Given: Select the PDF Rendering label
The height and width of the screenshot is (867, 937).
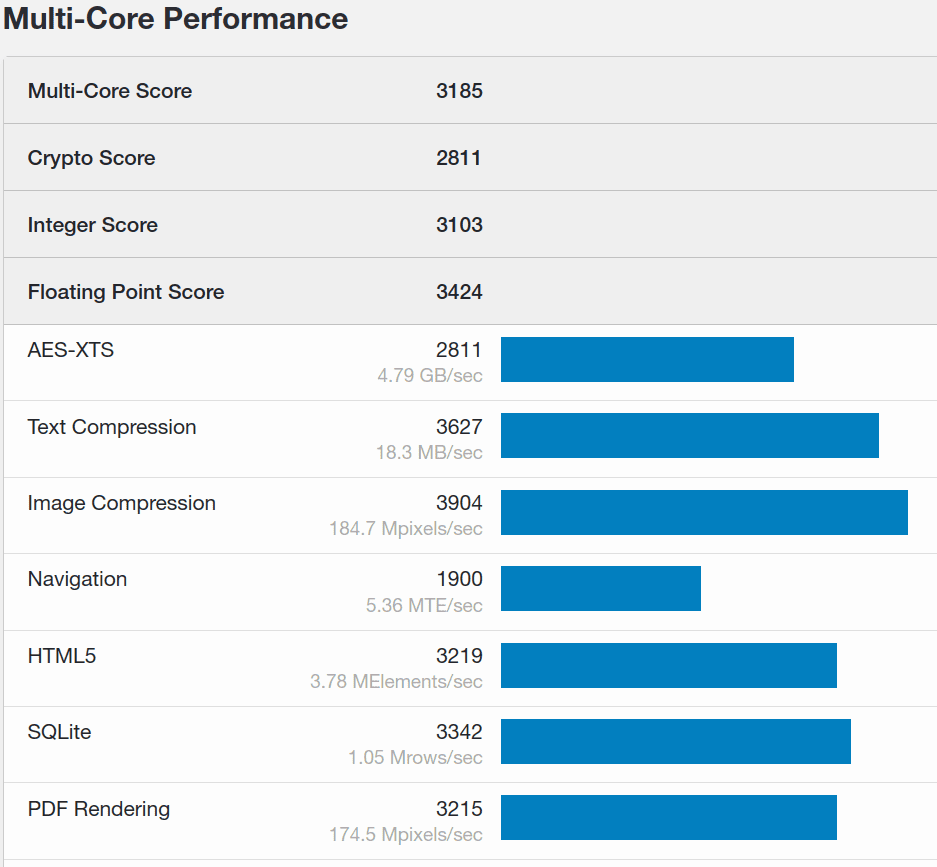Looking at the screenshot, I should pyautogui.click(x=98, y=808).
